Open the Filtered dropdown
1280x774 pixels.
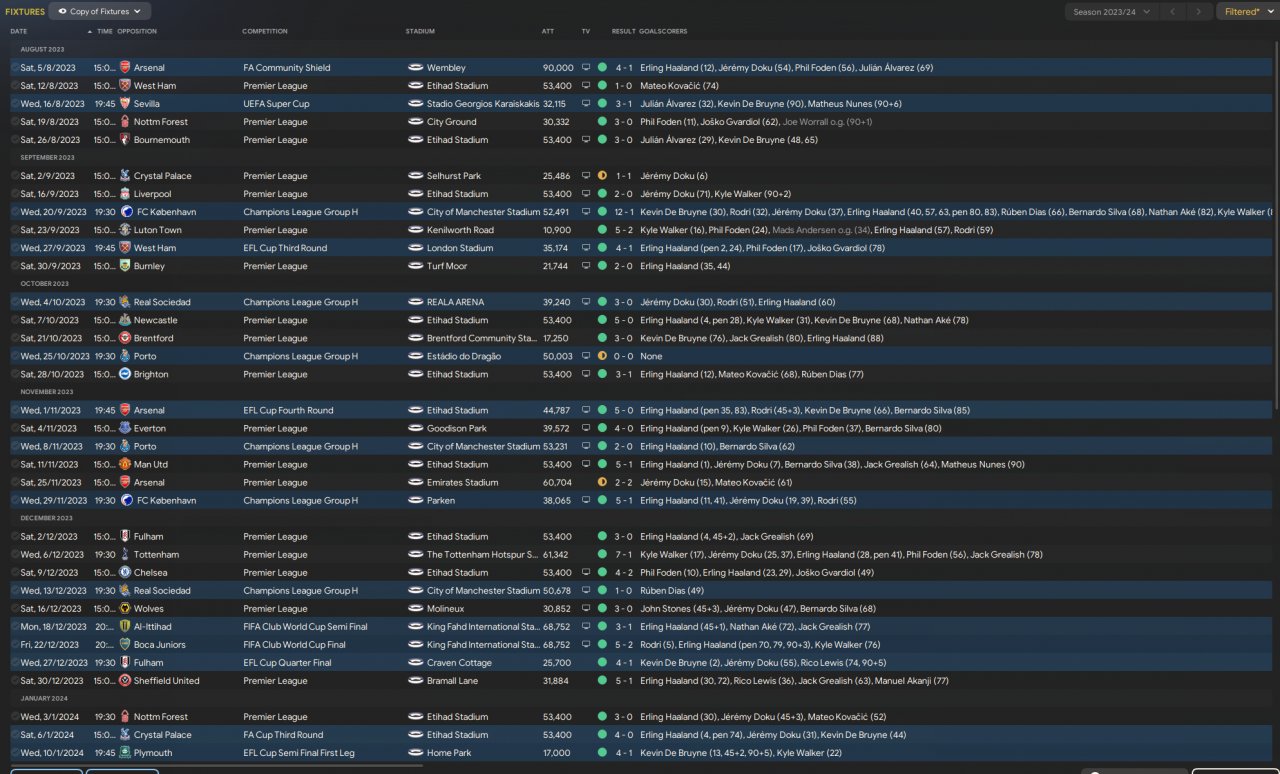pos(1247,12)
